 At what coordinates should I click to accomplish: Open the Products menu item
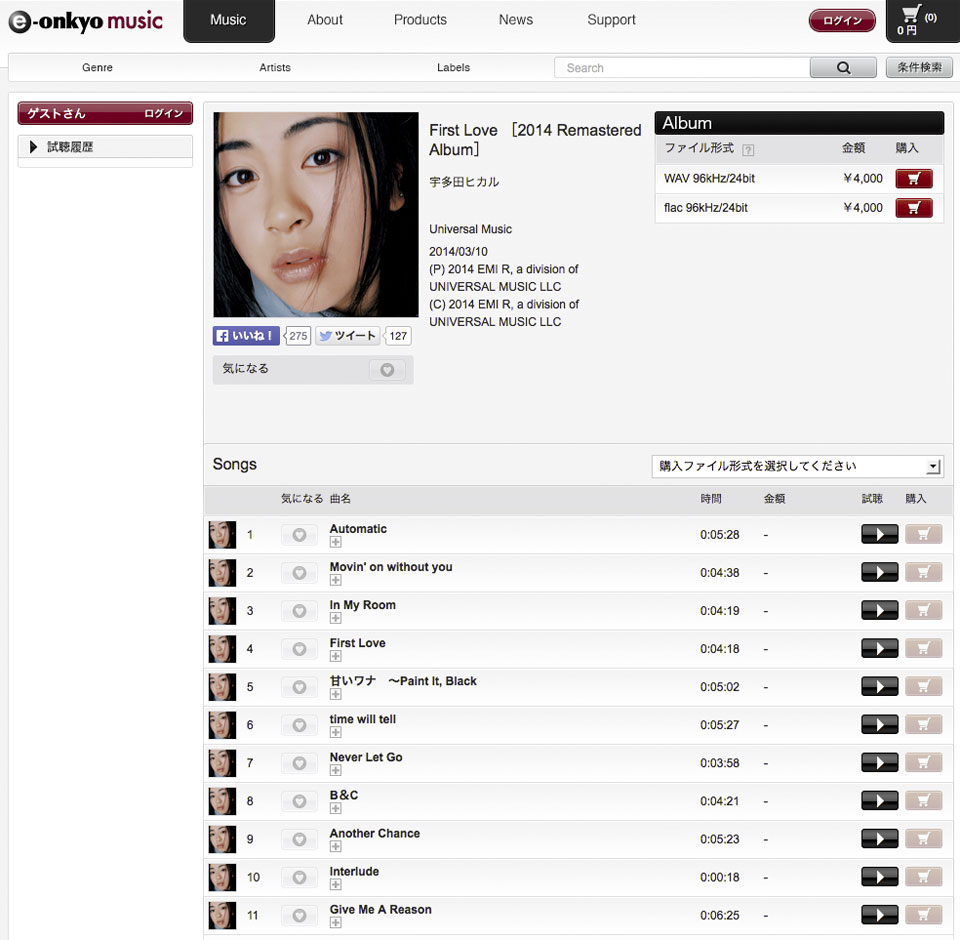pos(420,20)
